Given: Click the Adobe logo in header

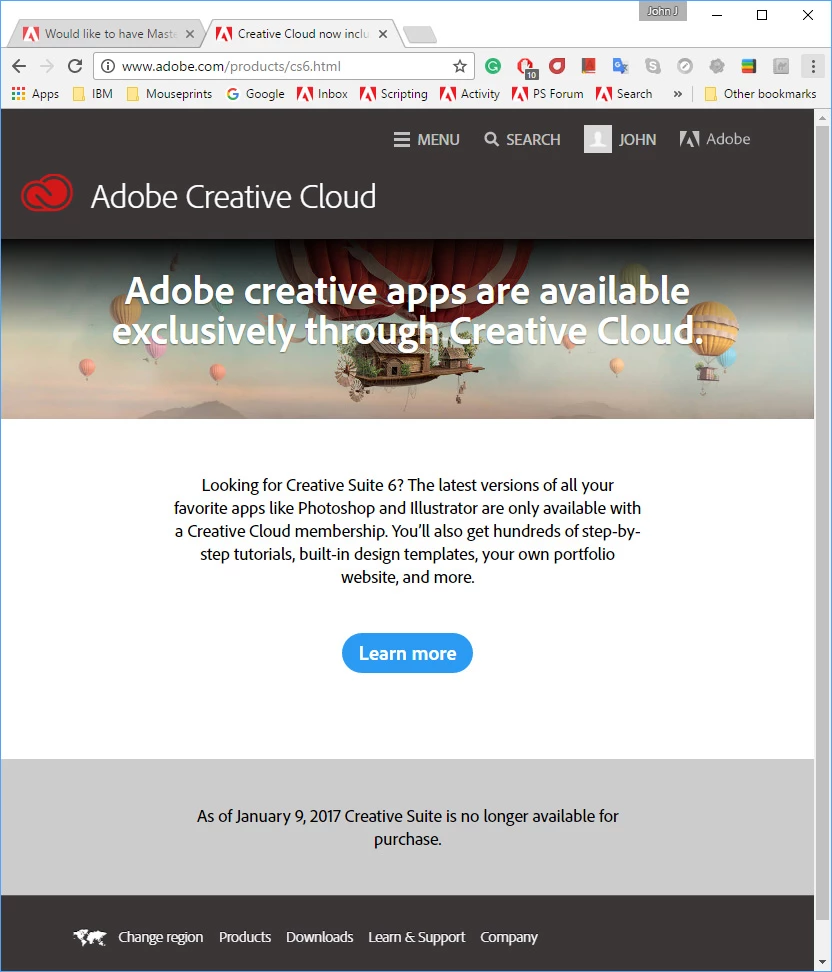Looking at the screenshot, I should coord(715,139).
